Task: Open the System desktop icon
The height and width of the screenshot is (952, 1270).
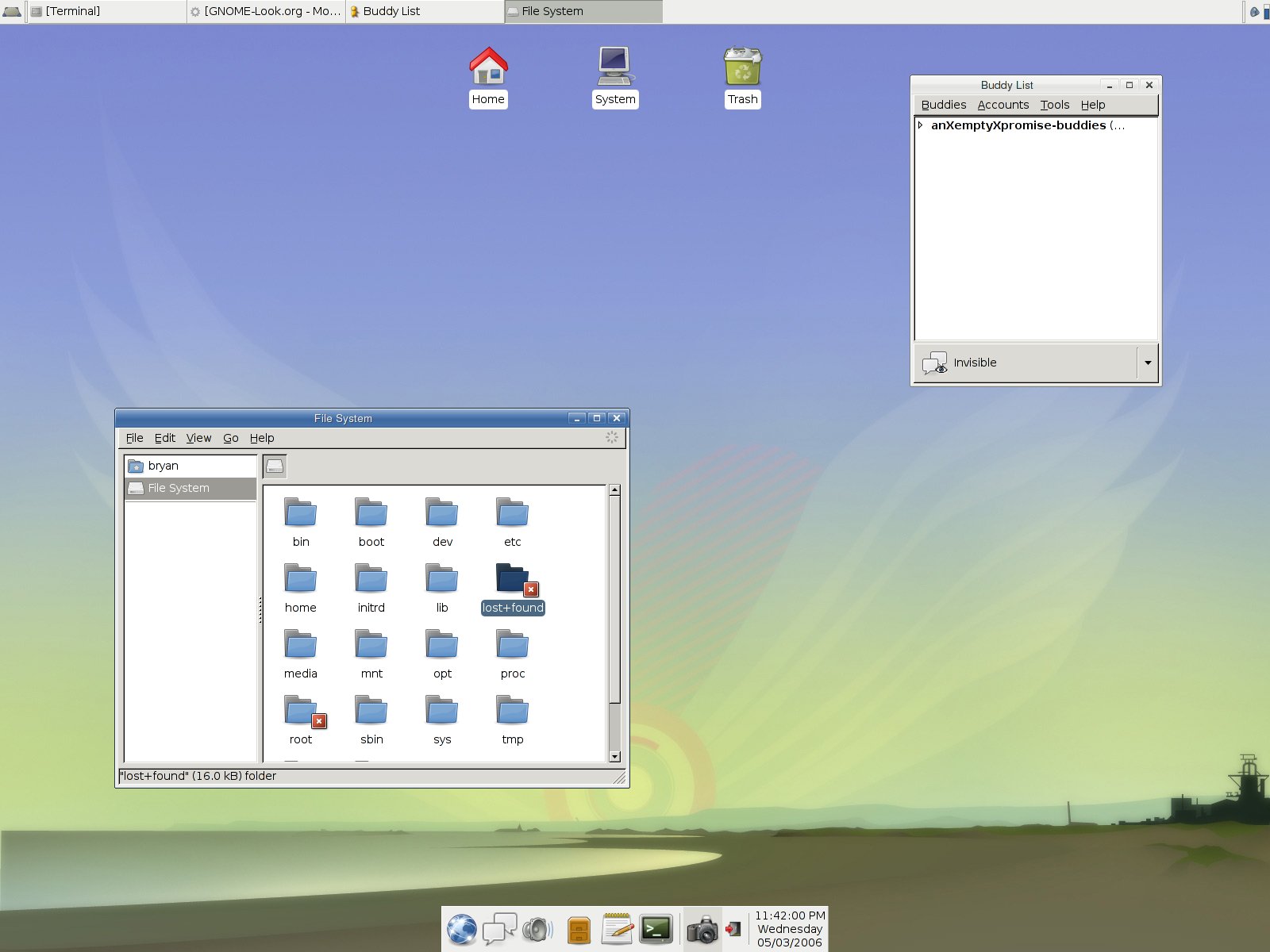Action: [x=615, y=77]
